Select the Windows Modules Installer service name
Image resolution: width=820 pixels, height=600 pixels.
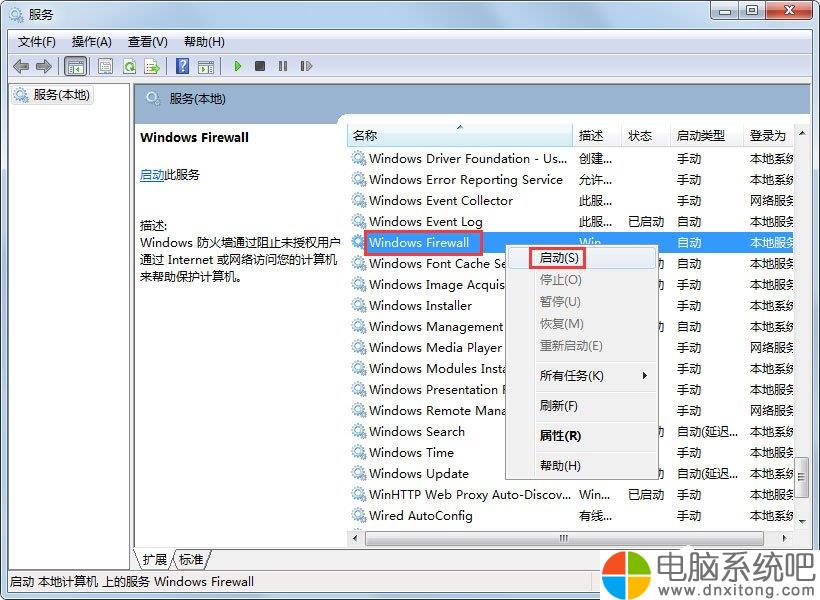pos(437,368)
